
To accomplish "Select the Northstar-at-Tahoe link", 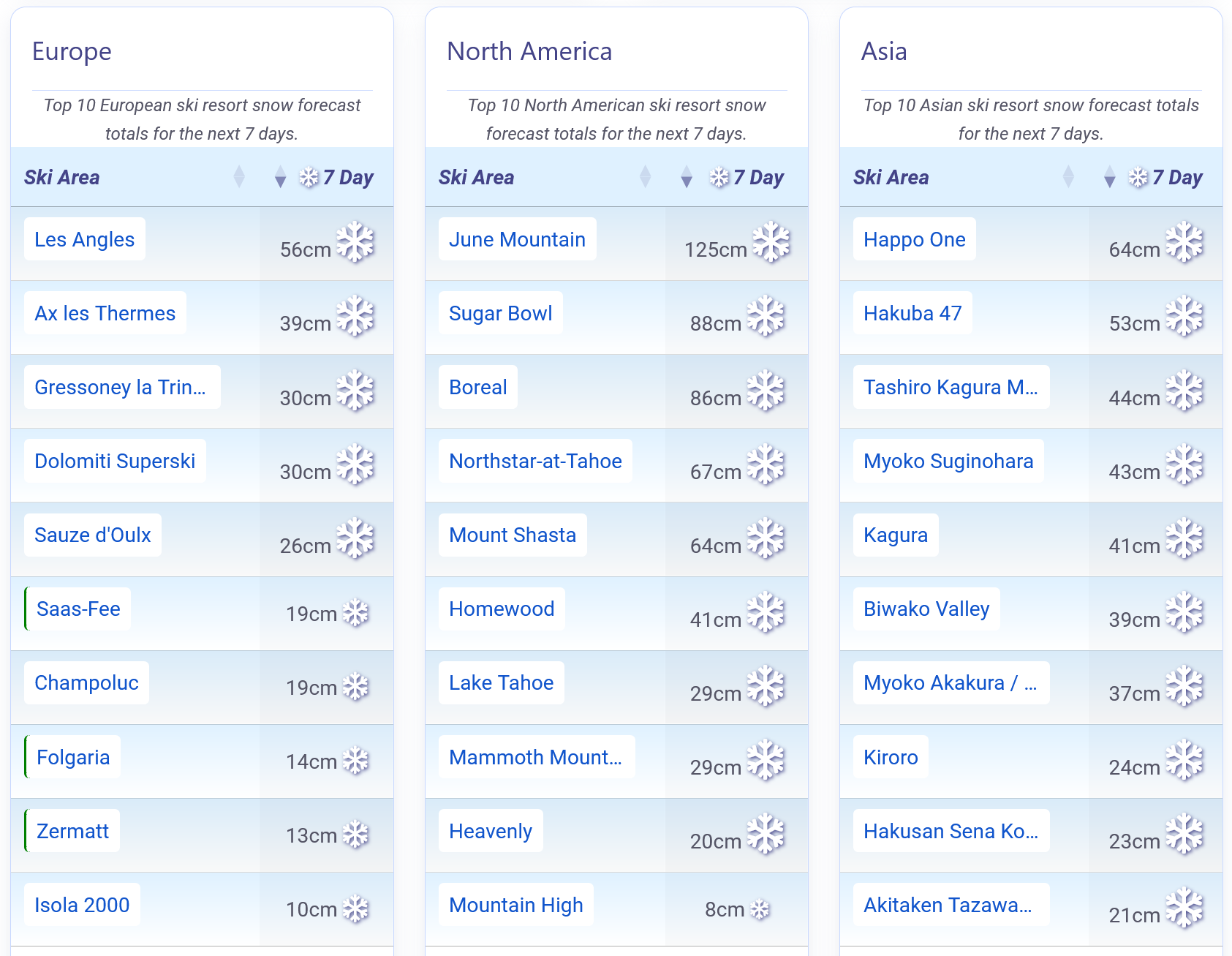I will coord(535,461).
